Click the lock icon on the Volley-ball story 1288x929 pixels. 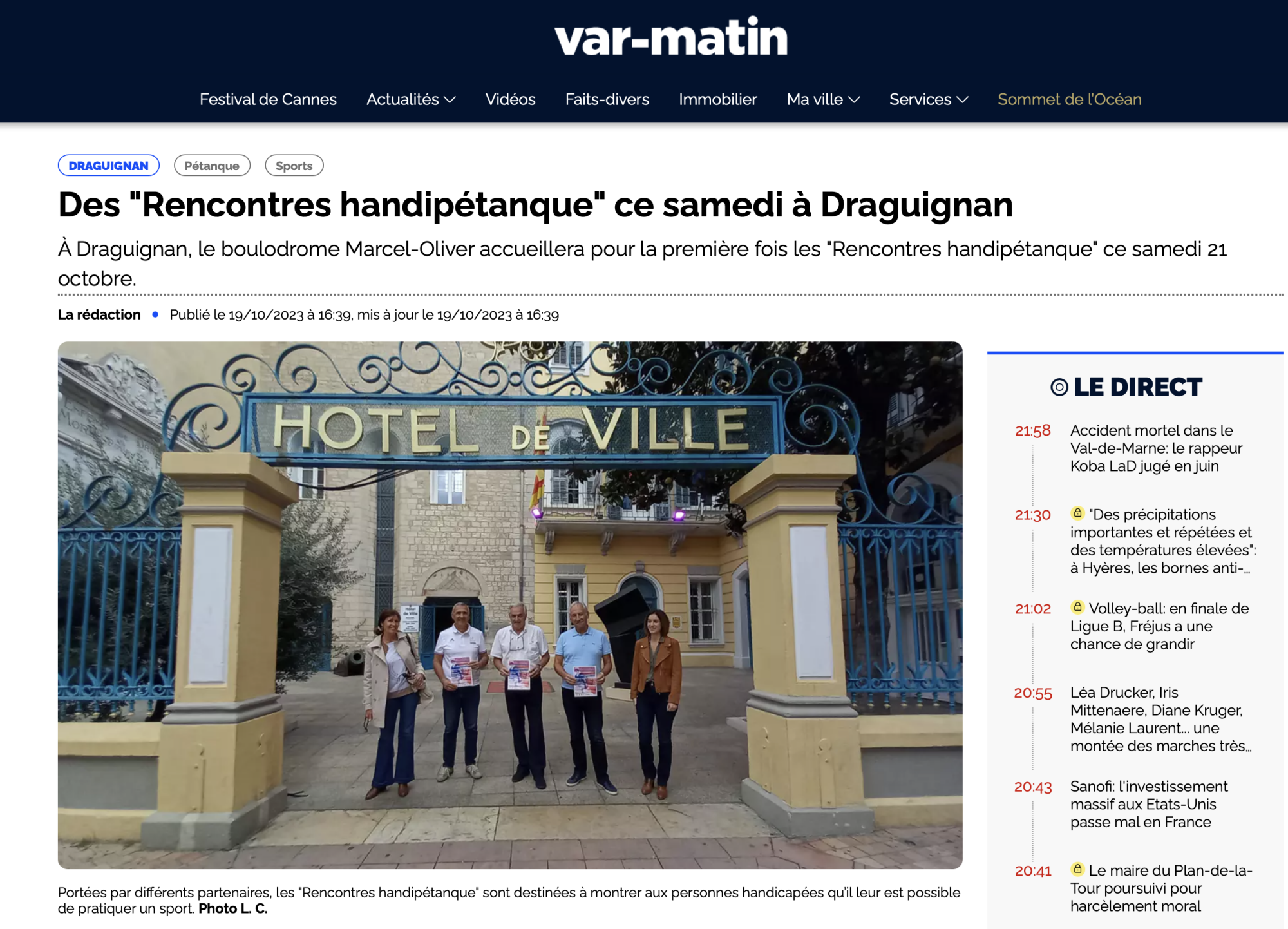(x=1077, y=607)
